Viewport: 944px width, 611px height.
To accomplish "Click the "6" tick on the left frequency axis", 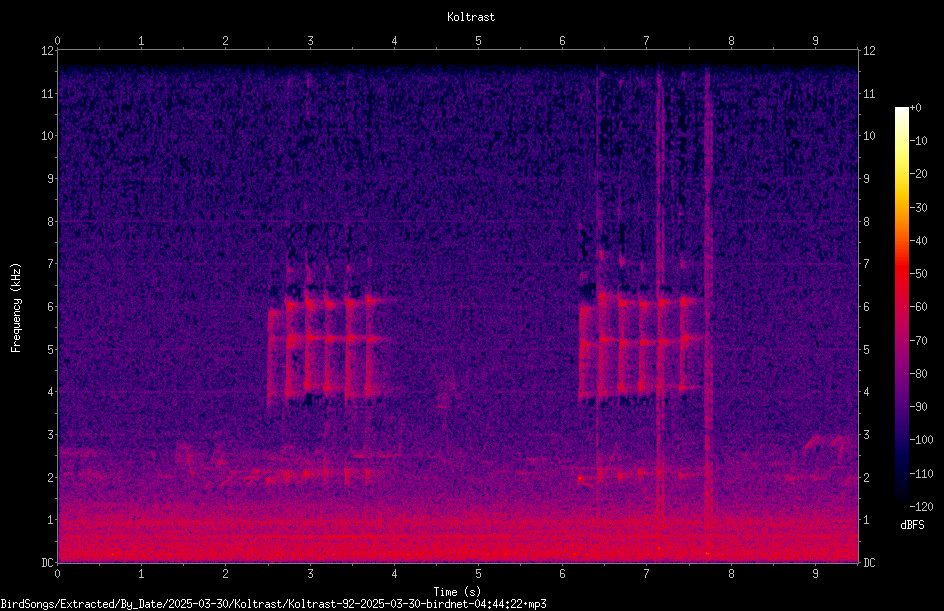I will pyautogui.click(x=51, y=307).
